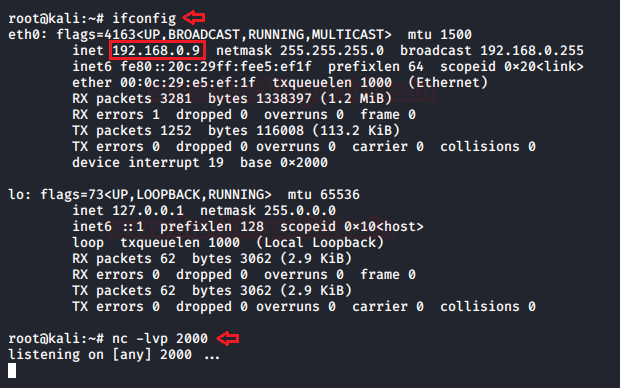Image resolution: width=620 pixels, height=388 pixels.
Task: Click the 'RX packets 3281' text
Action: [132, 98]
